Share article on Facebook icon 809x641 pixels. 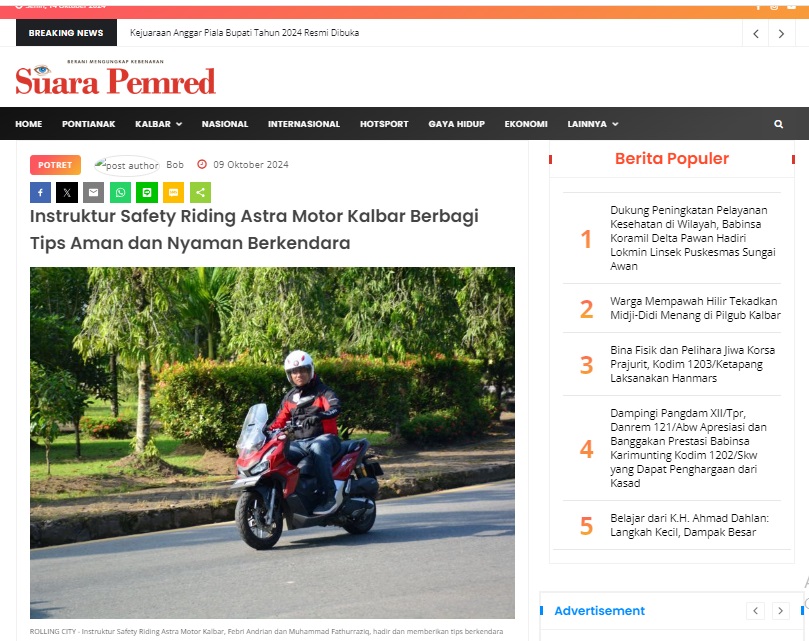coord(40,193)
